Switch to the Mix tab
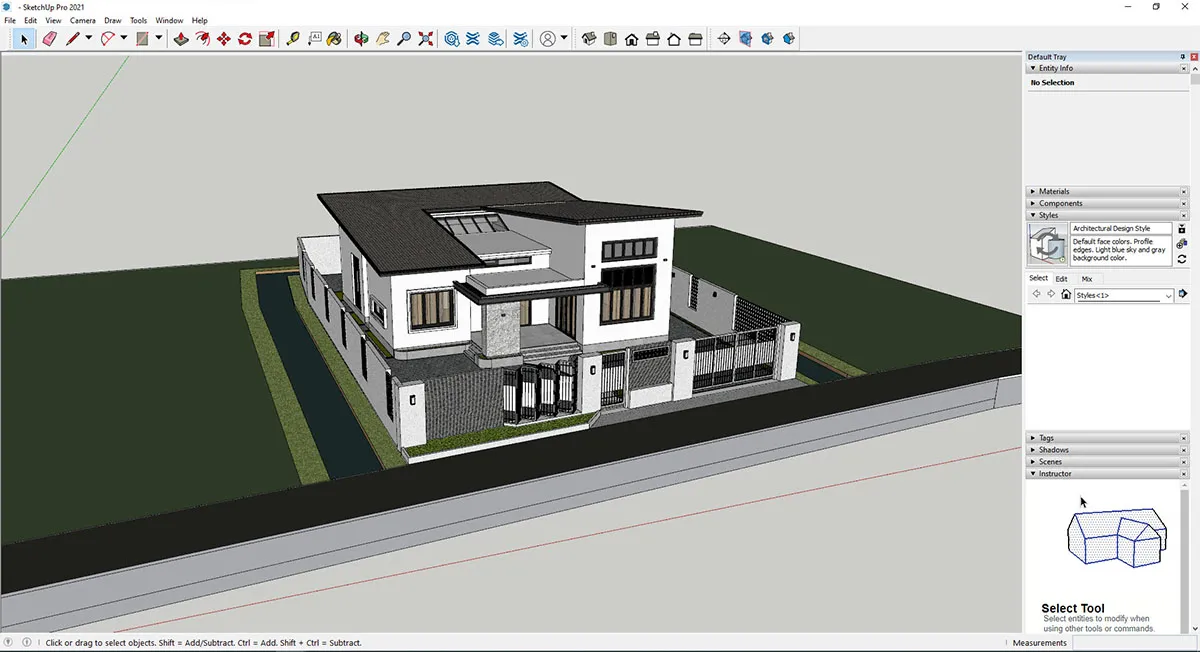This screenshot has width=1200, height=652. (1087, 278)
